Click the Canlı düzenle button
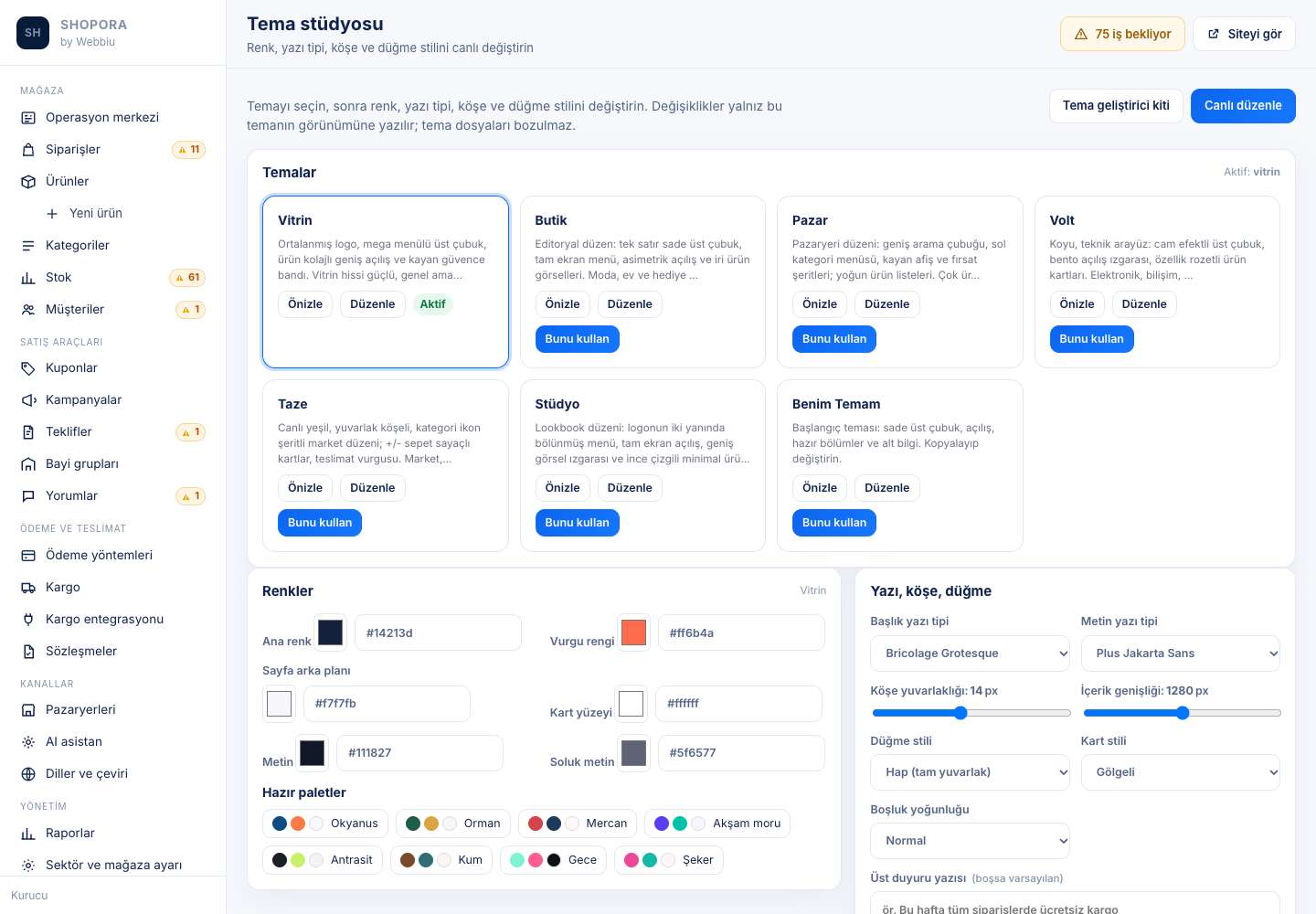The height and width of the screenshot is (914, 1316). tap(1243, 106)
